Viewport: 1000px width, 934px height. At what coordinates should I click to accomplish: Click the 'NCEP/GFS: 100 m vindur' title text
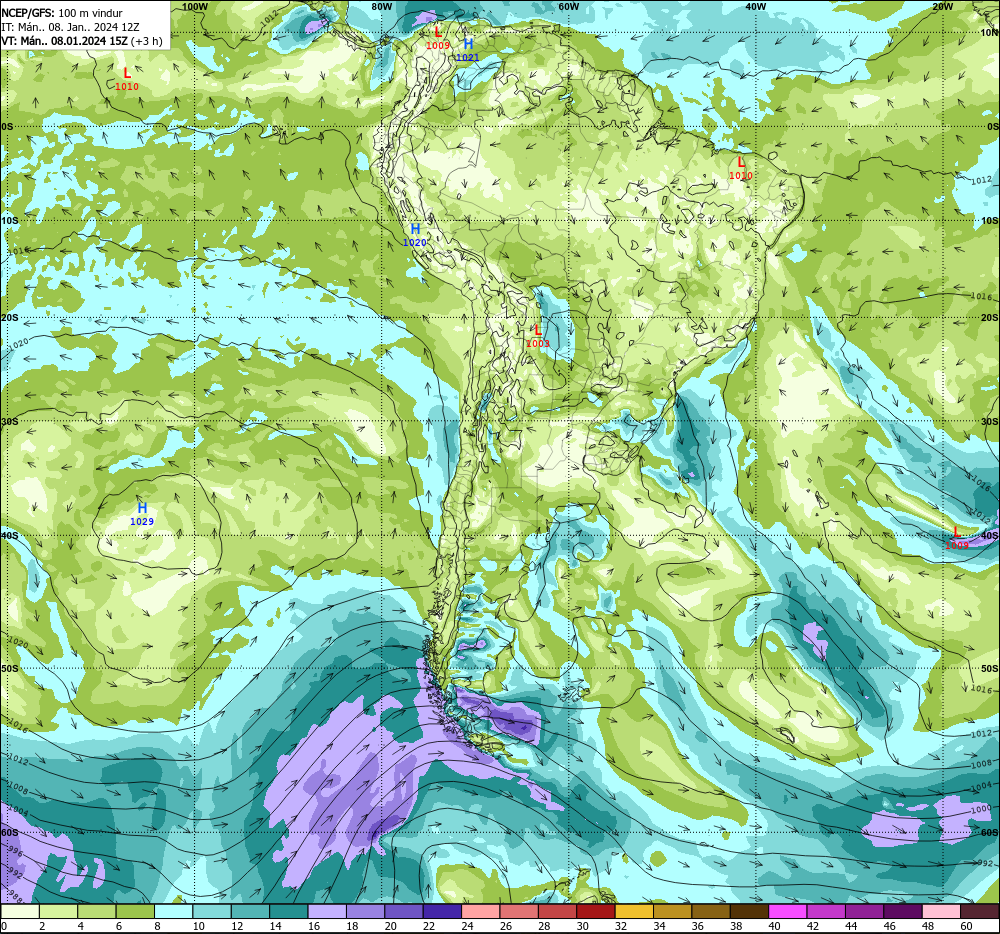click(62, 13)
